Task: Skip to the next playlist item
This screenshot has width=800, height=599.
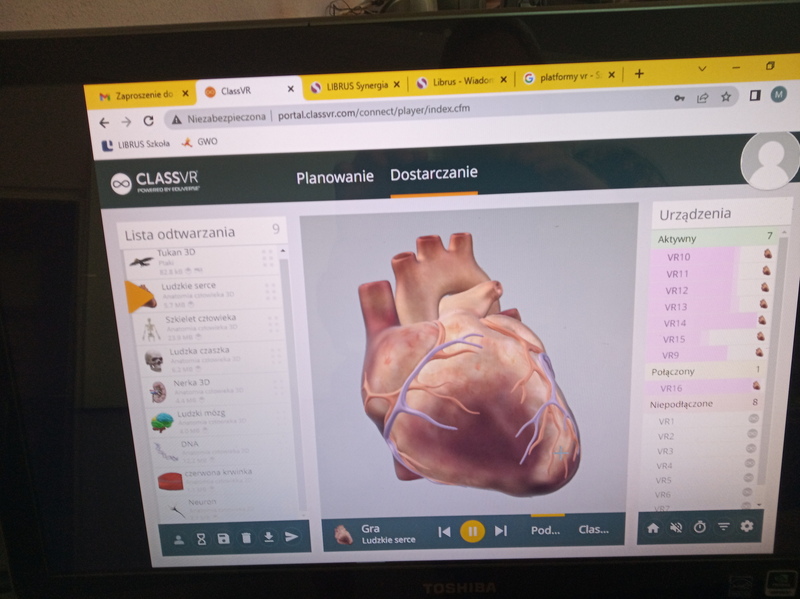Action: click(x=501, y=531)
